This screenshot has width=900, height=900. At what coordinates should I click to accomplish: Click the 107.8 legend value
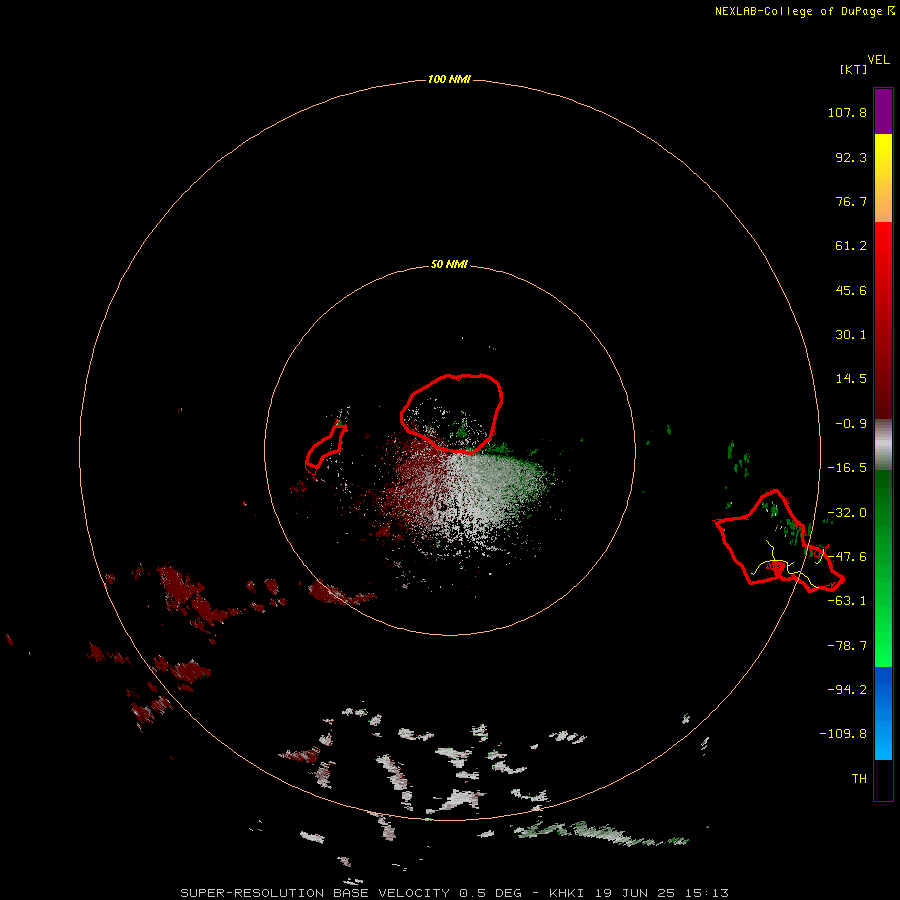(847, 112)
